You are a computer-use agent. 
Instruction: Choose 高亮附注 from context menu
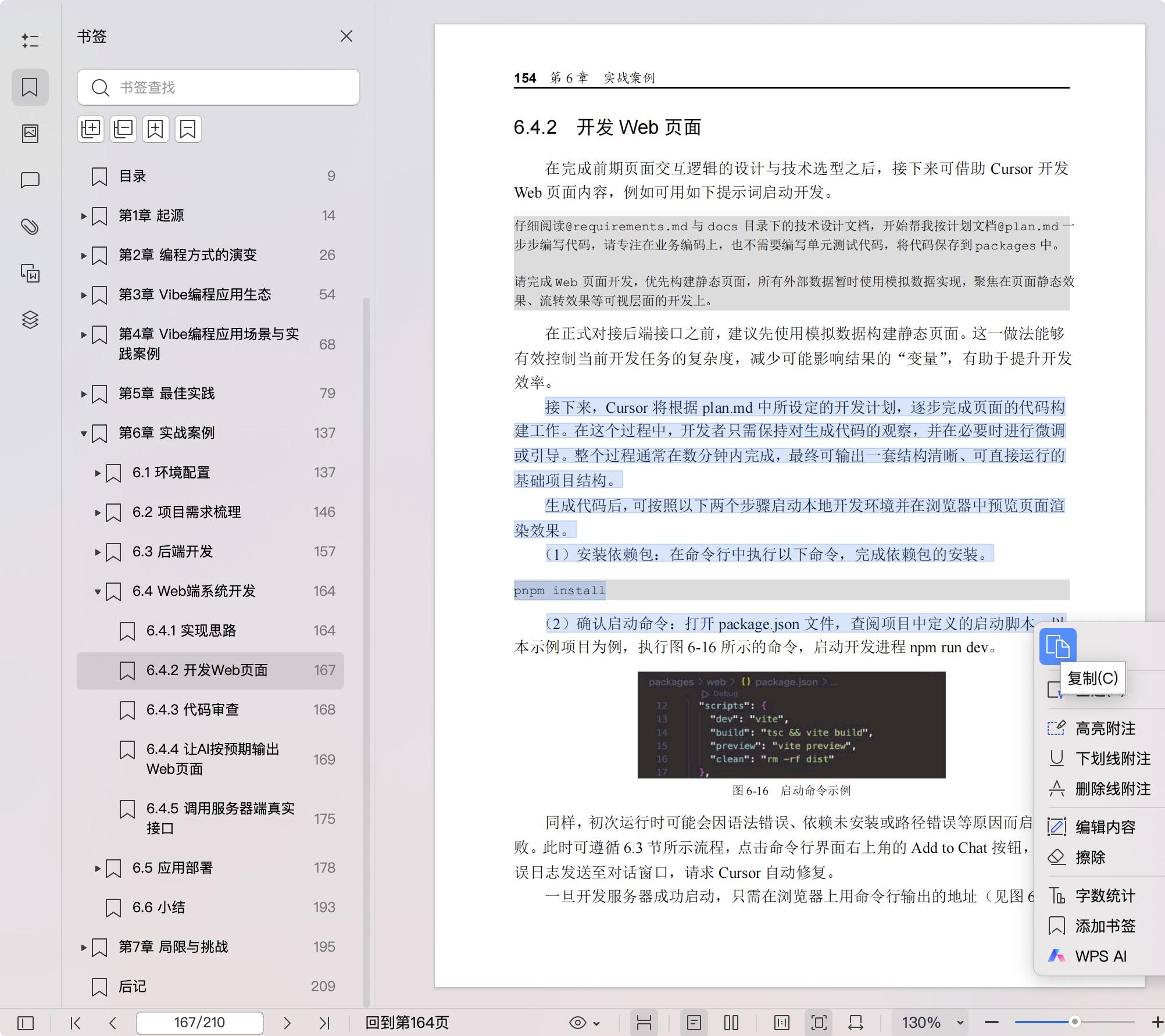(x=1105, y=728)
